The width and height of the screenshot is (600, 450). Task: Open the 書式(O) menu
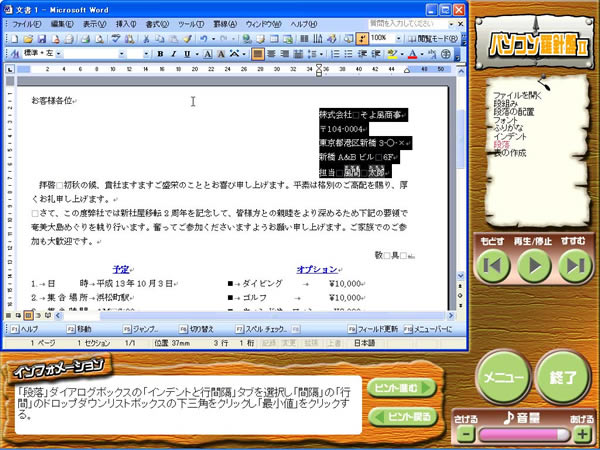tap(157, 24)
